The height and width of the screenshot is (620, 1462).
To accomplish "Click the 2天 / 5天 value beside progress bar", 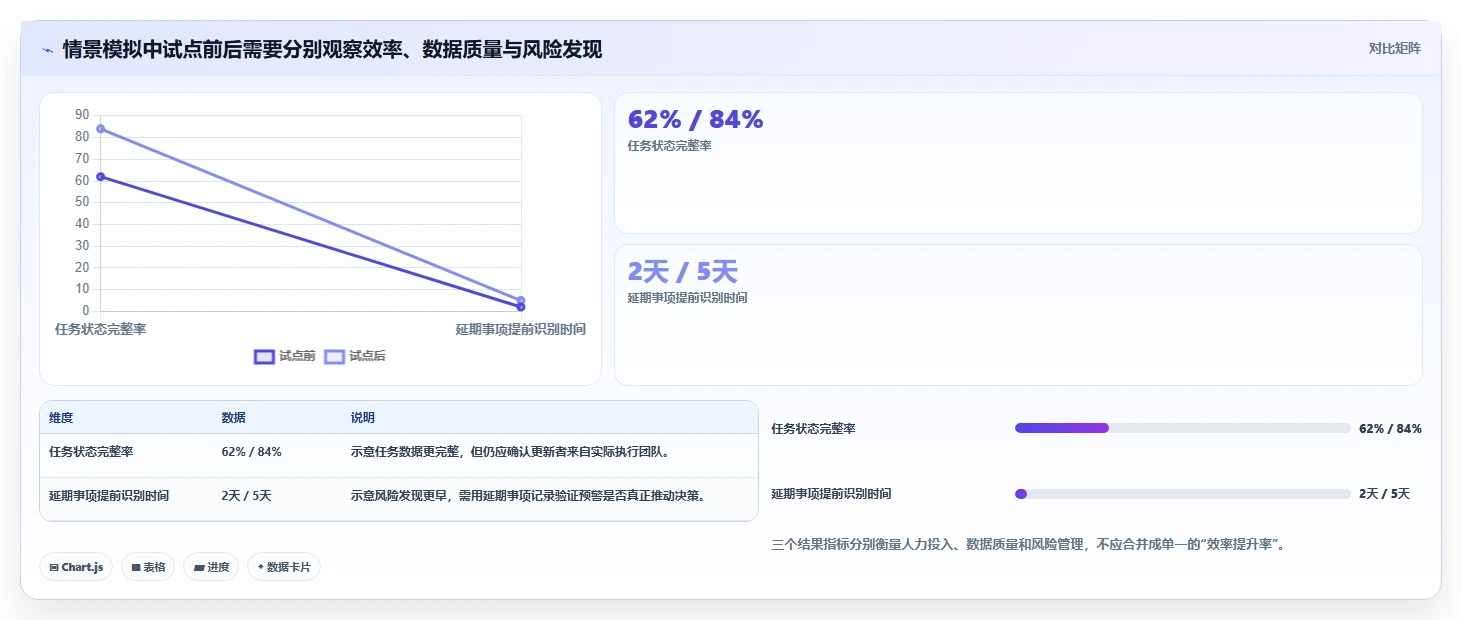I will pos(1384,494).
